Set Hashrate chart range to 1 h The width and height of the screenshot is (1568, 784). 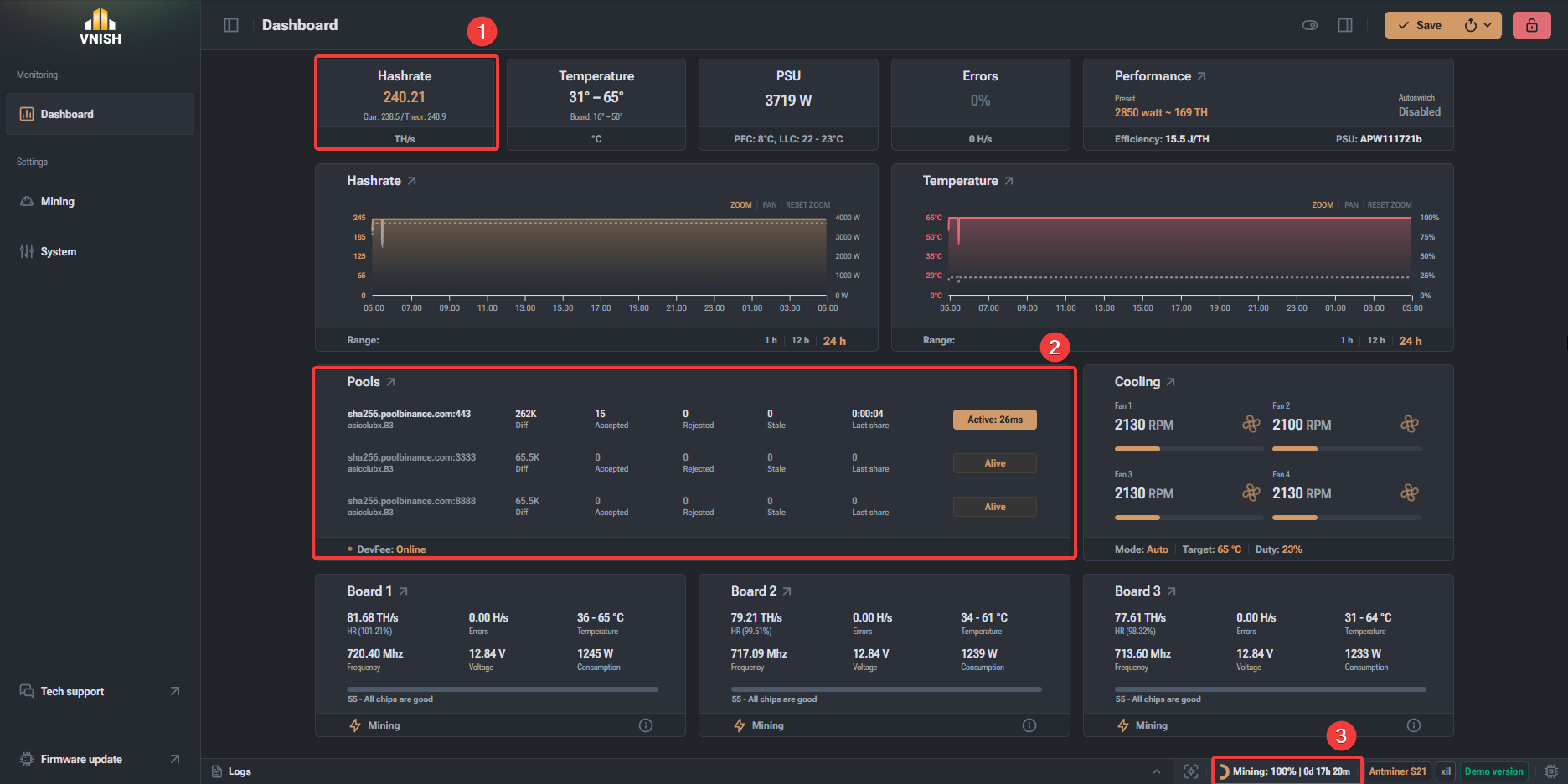771,341
